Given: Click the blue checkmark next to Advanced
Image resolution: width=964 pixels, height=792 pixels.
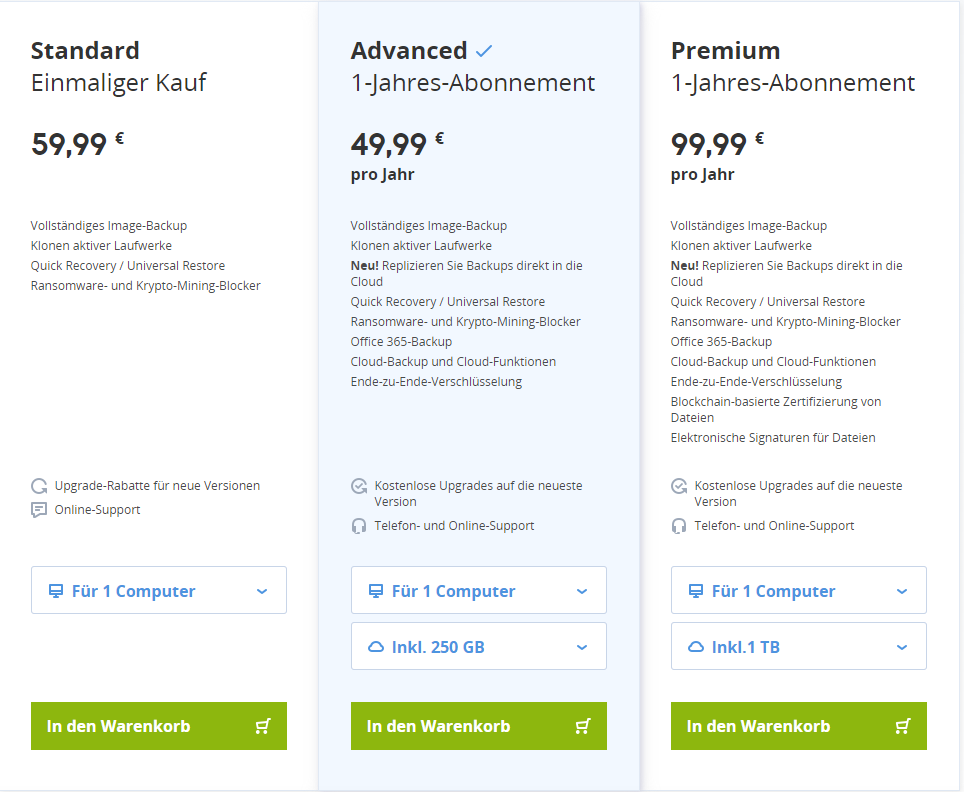Looking at the screenshot, I should (484, 51).
